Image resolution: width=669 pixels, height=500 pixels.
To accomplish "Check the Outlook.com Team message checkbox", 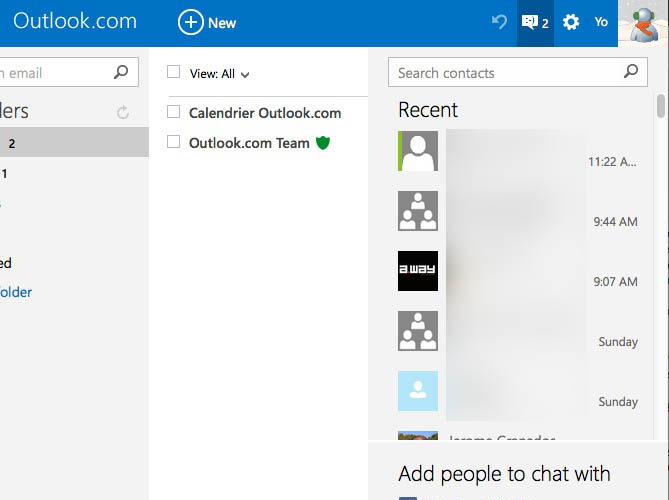I will [x=174, y=142].
